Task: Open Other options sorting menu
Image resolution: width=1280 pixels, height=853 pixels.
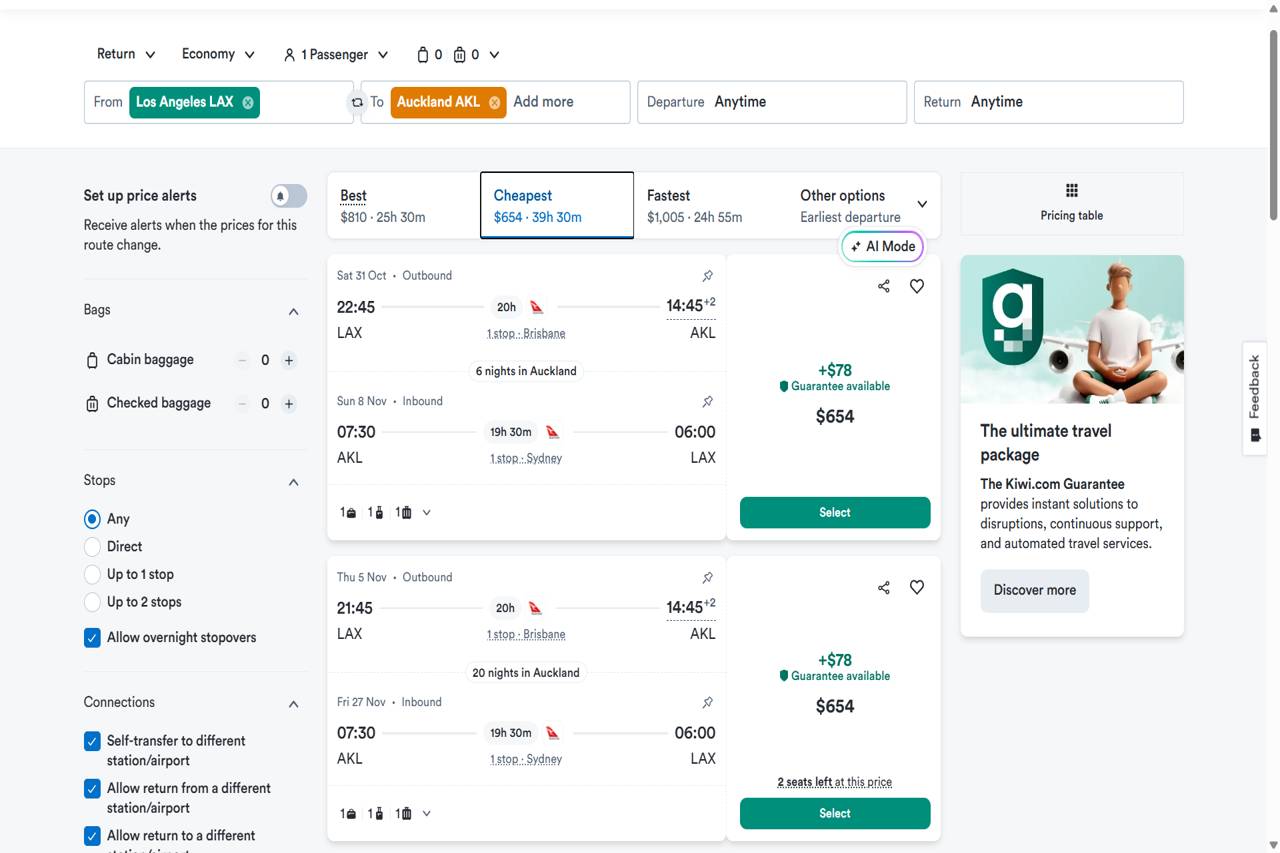Action: pos(863,206)
